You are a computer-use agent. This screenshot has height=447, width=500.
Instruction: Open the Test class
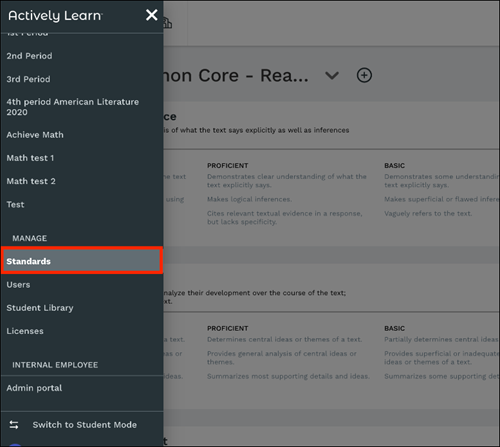click(15, 205)
